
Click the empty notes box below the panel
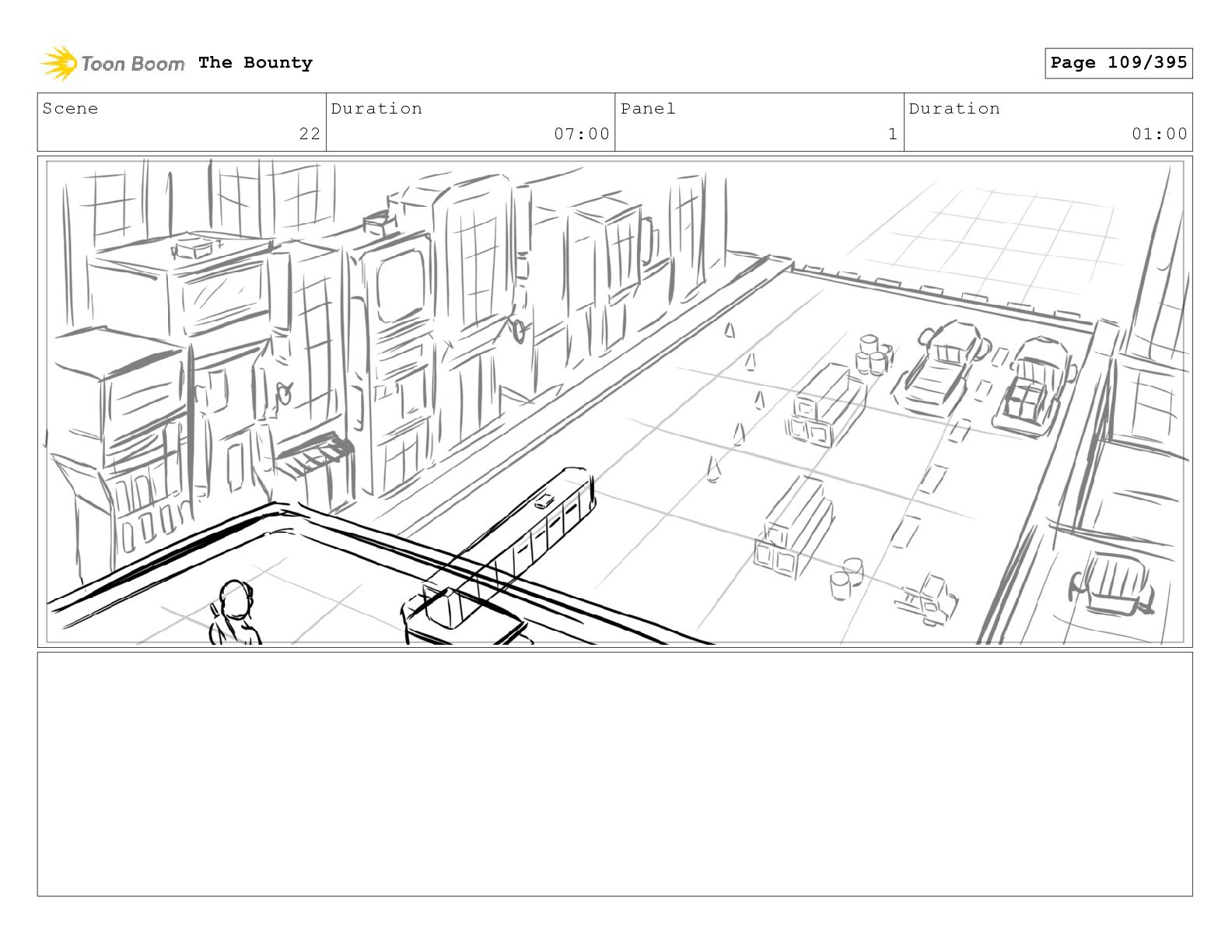click(x=615, y=774)
